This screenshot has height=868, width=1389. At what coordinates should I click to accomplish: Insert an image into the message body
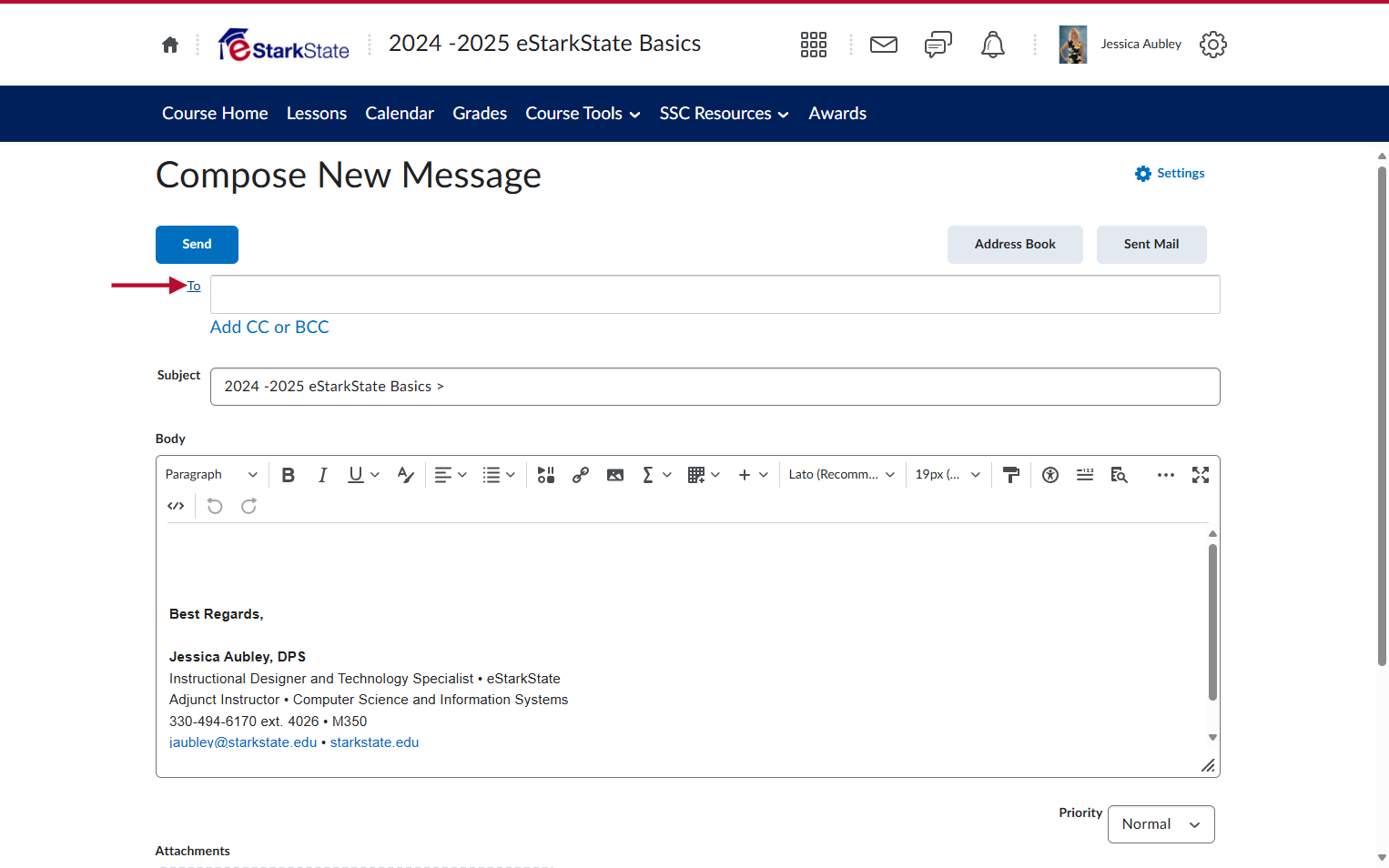click(x=615, y=475)
